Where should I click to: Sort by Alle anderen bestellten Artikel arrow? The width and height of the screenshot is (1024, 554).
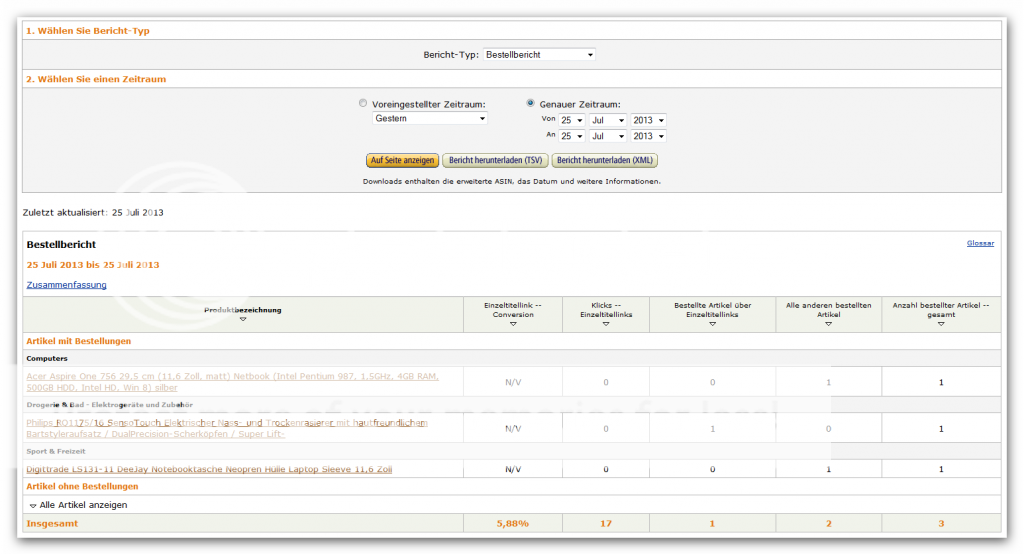coord(828,324)
